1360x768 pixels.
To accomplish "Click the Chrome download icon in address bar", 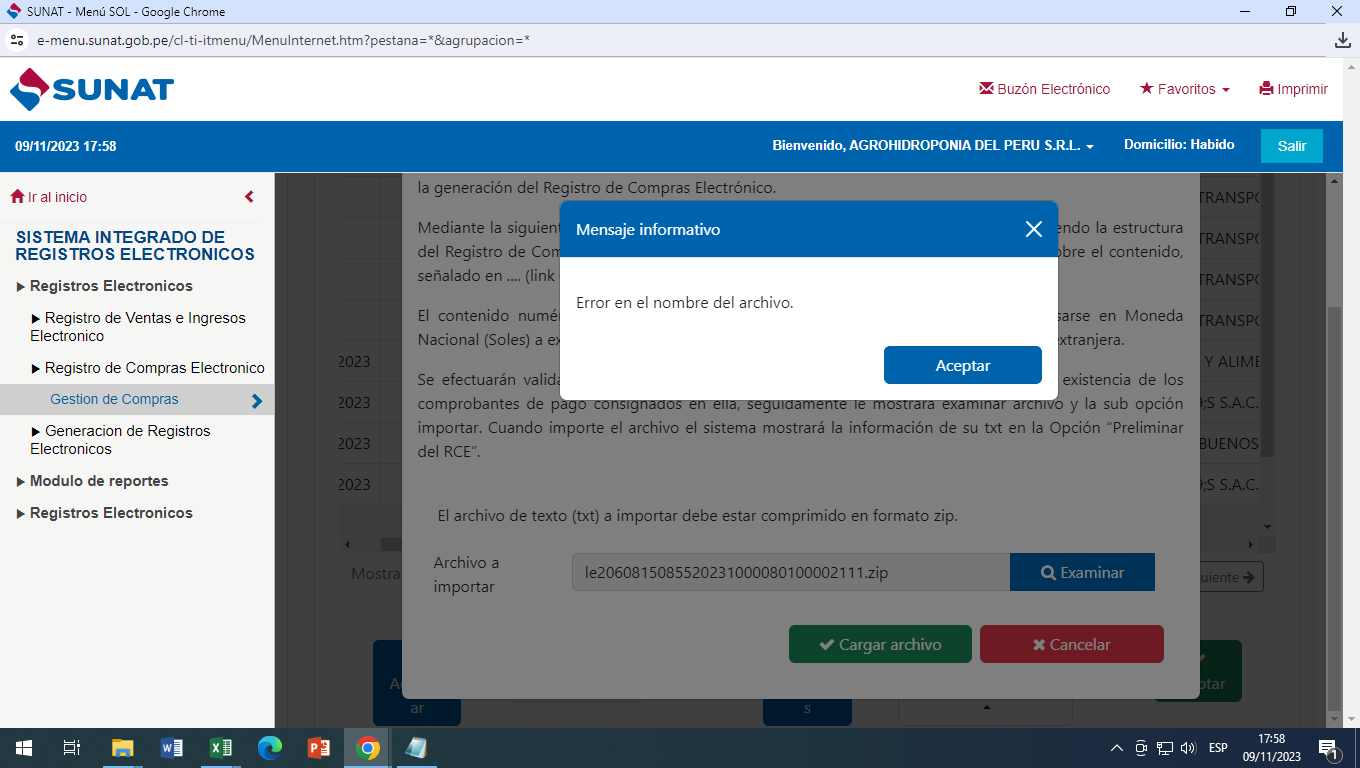I will click(x=1342, y=40).
